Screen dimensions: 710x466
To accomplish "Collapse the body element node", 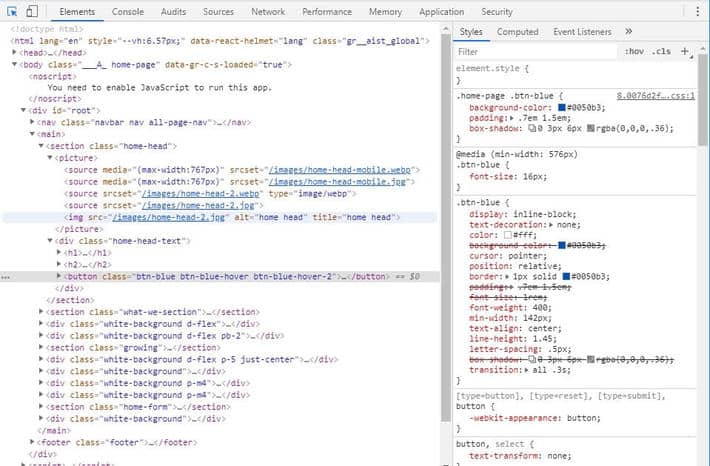I will coord(14,65).
